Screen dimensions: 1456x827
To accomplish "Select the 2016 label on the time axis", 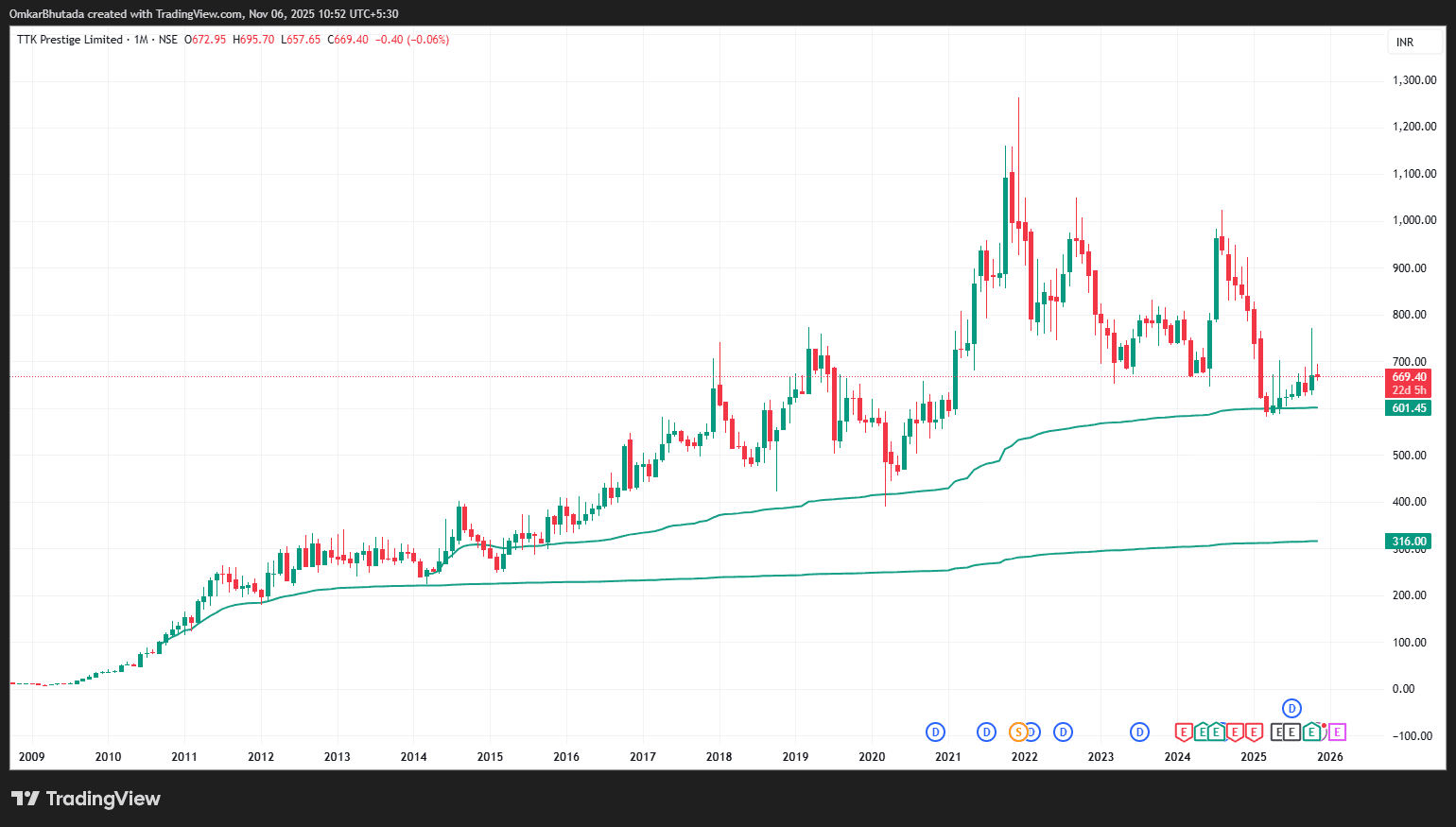I will [x=566, y=756].
